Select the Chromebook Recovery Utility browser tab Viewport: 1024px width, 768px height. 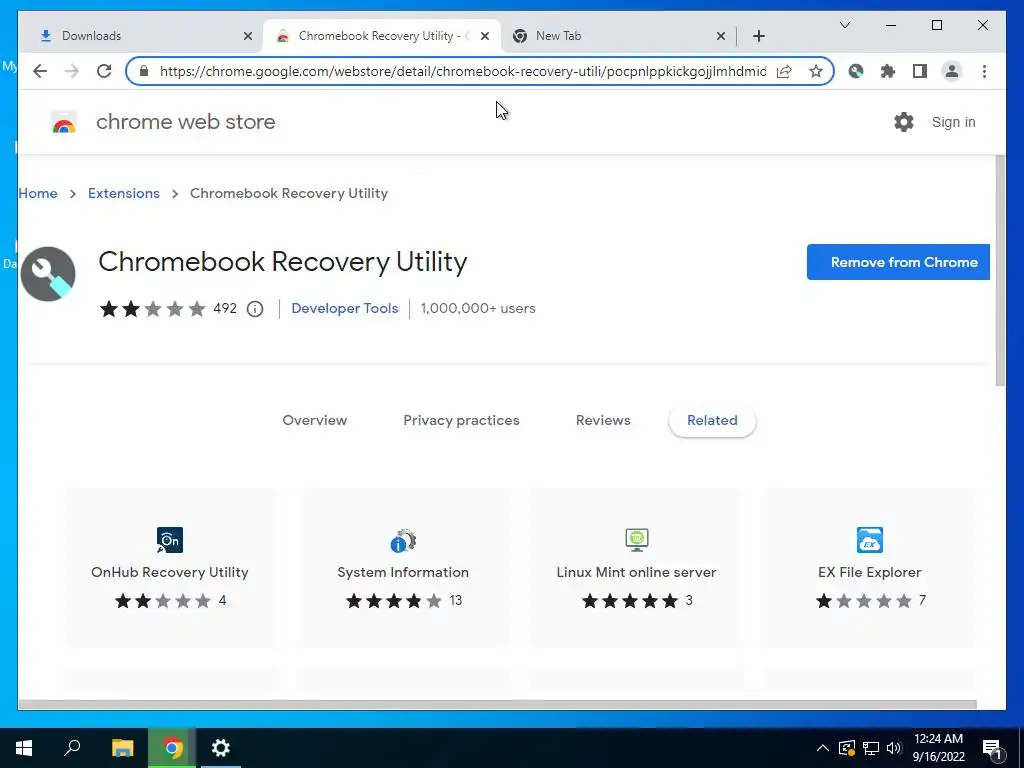pos(381,36)
